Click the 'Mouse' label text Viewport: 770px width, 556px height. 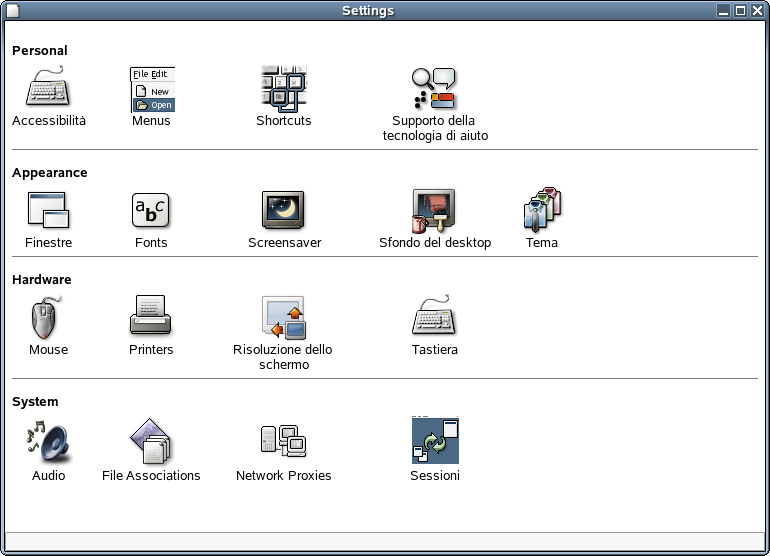[x=48, y=350]
